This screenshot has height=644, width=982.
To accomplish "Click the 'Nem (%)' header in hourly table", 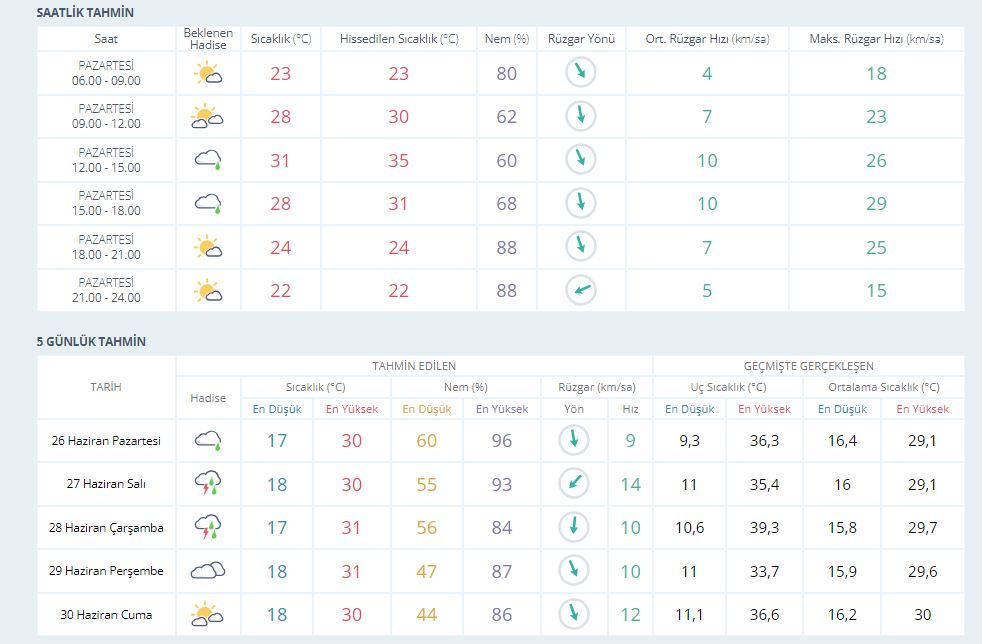I will 506,39.
